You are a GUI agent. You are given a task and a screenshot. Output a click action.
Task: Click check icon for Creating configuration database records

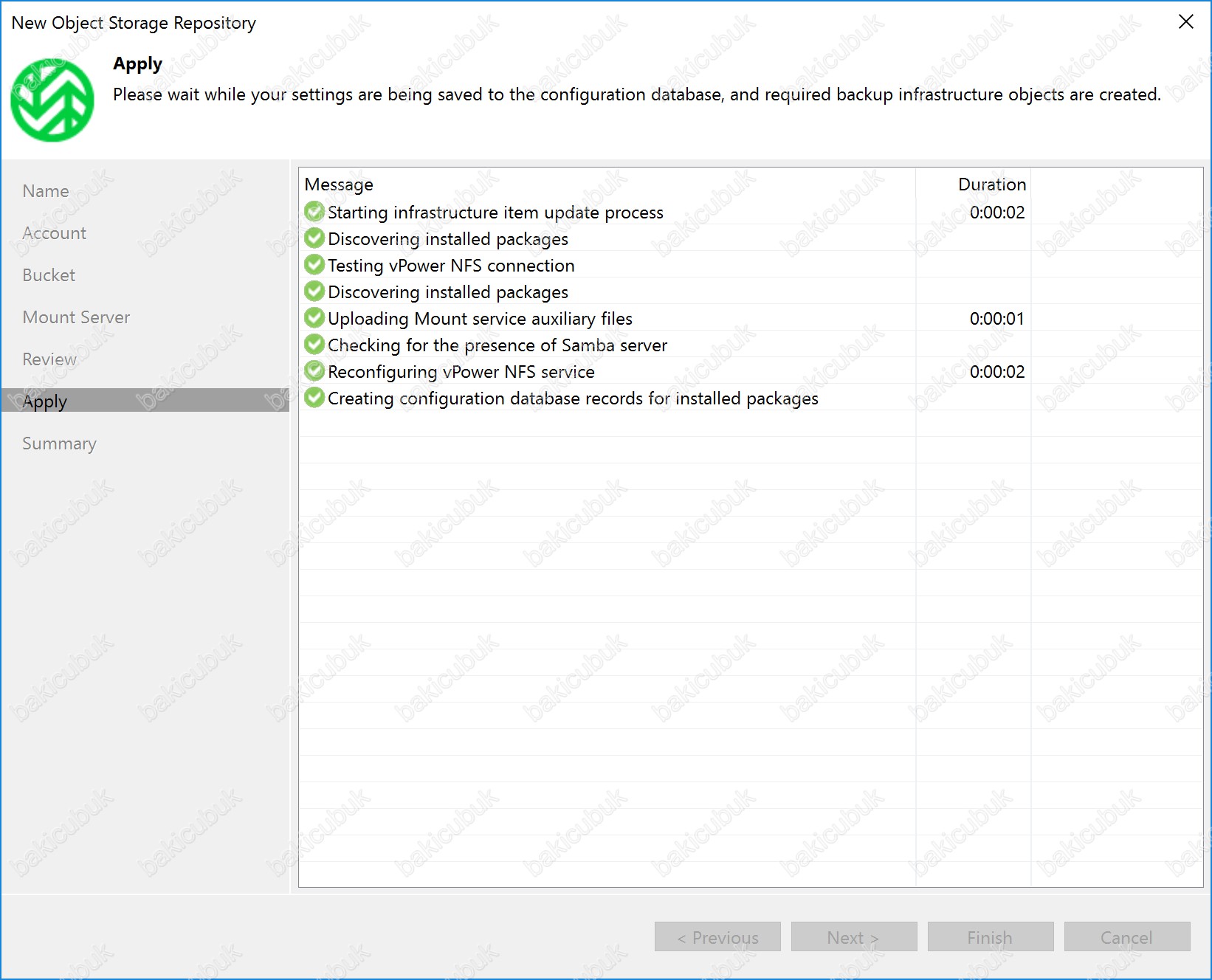pos(314,398)
